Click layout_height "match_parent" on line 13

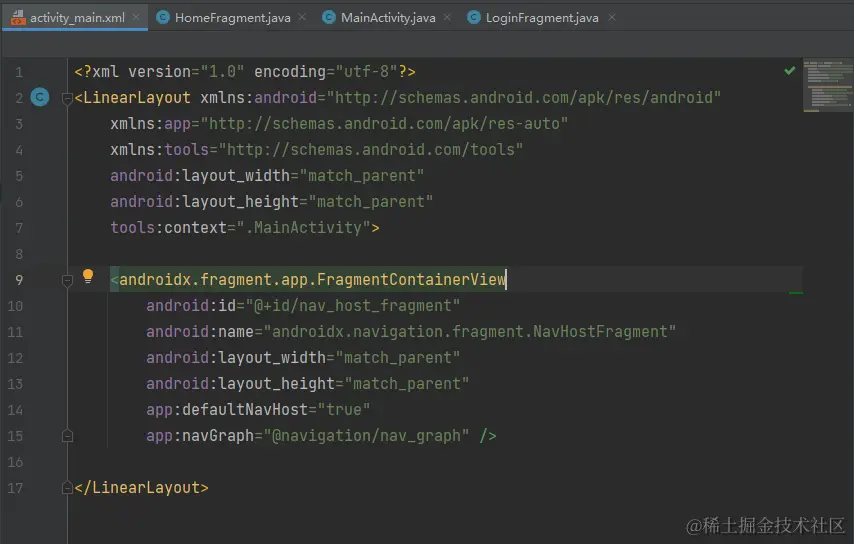point(407,384)
